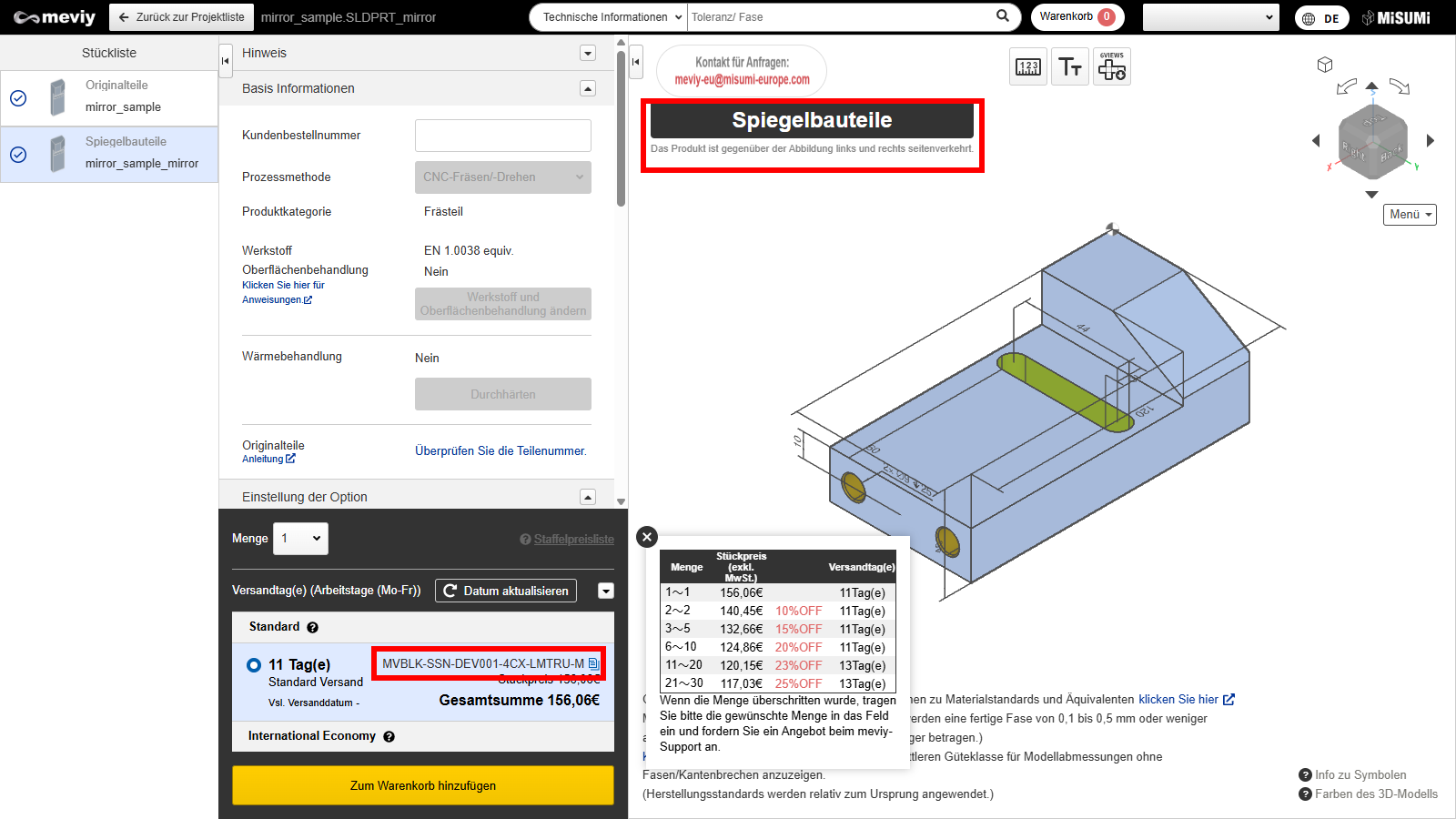Toggle the checkmark for mirror_sample_mirror Spiegelbauteile

pyautogui.click(x=18, y=155)
